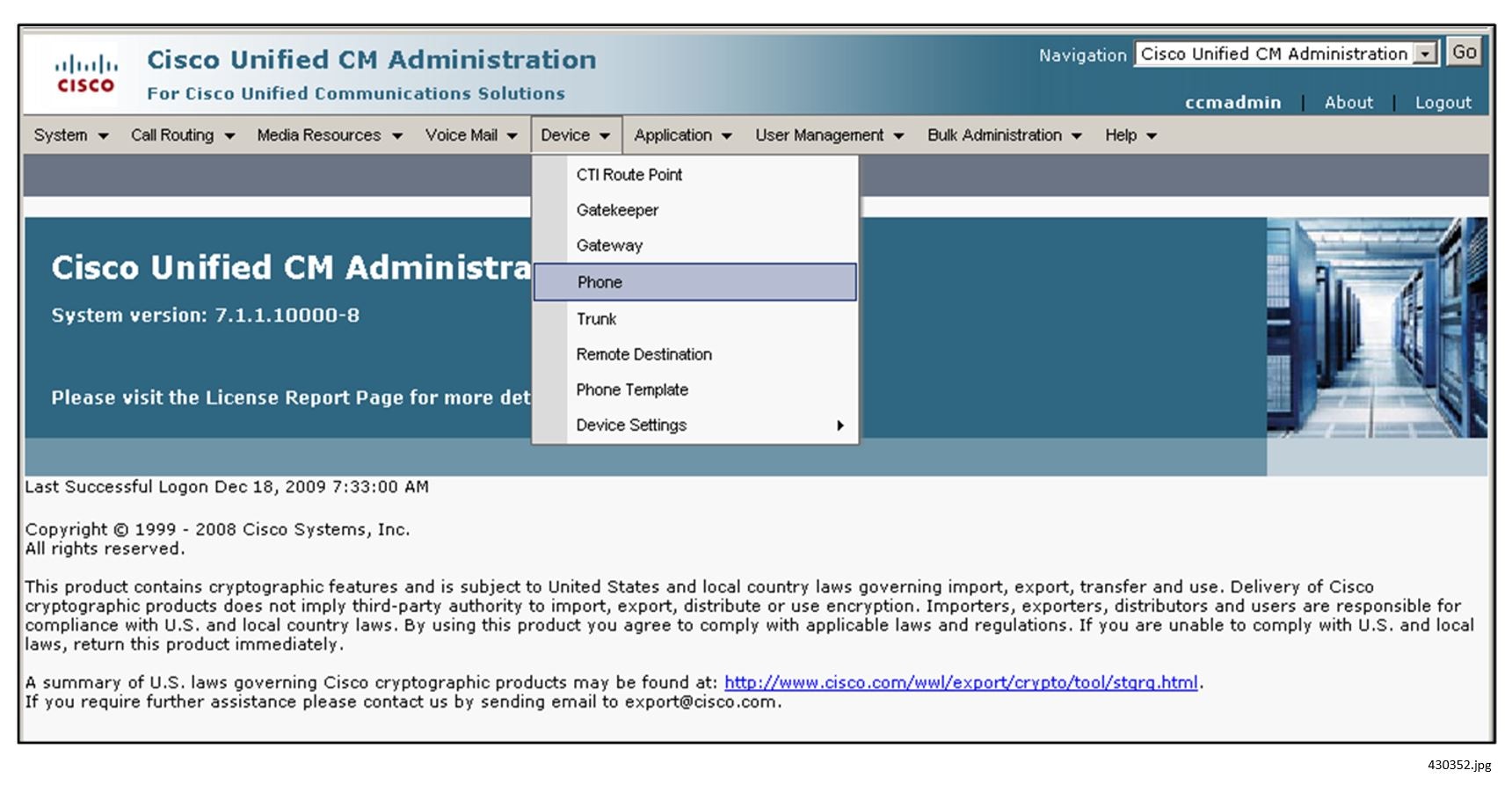
Task: Click the Logout link
Action: (1443, 102)
